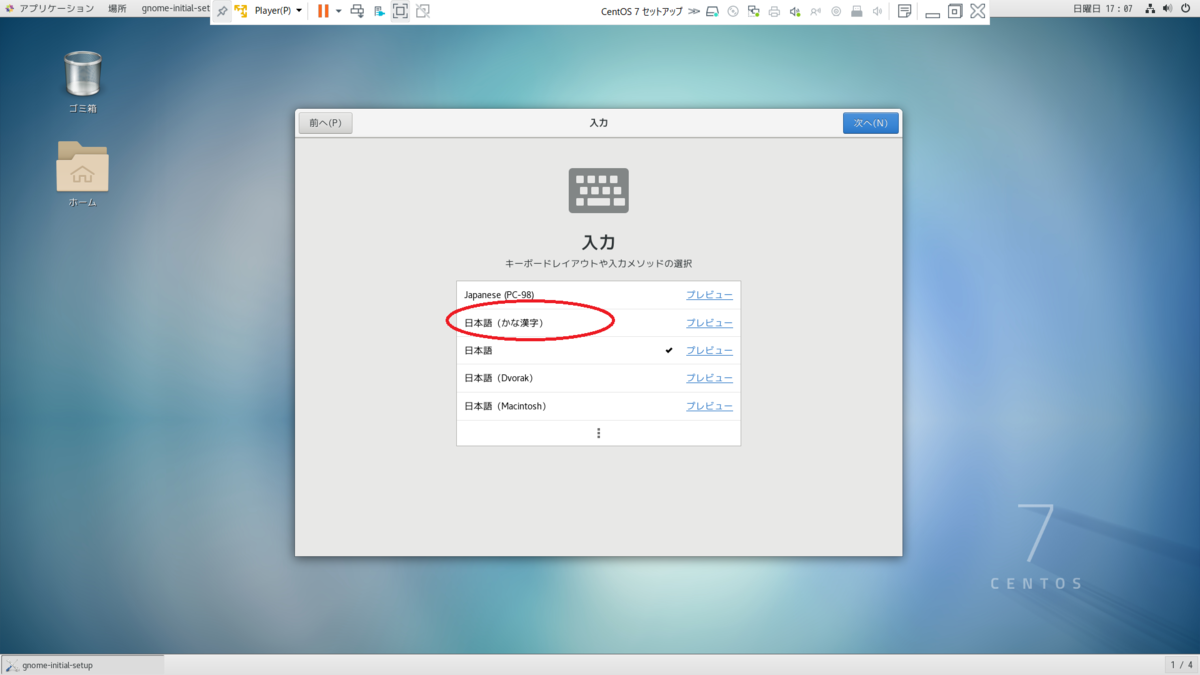Click the GNOME volume speaker icon
This screenshot has height=675, width=1200.
click(x=1170, y=9)
